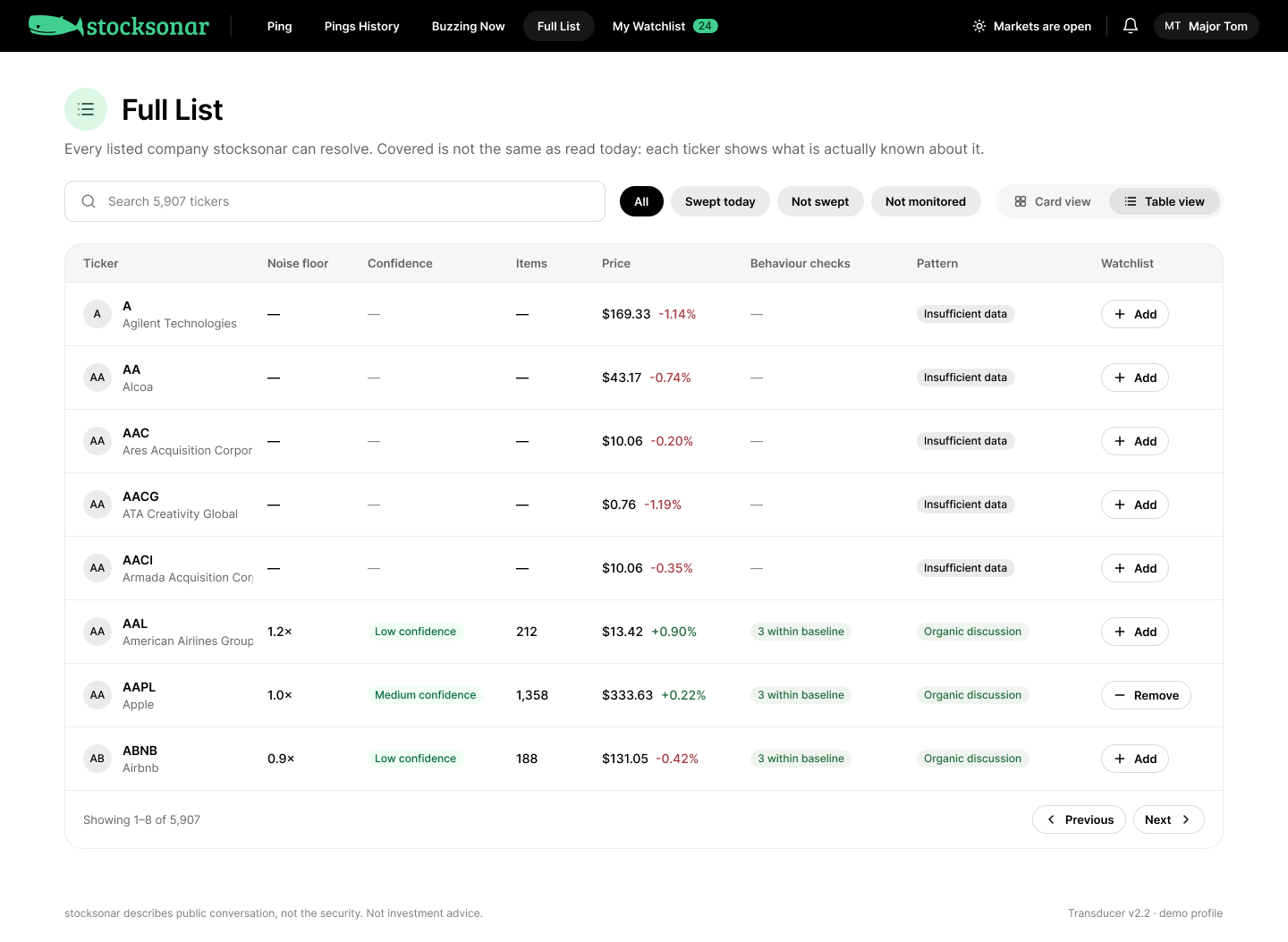Image resolution: width=1288 pixels, height=942 pixels.
Task: Click the Noise floor column header
Action: [x=298, y=263]
